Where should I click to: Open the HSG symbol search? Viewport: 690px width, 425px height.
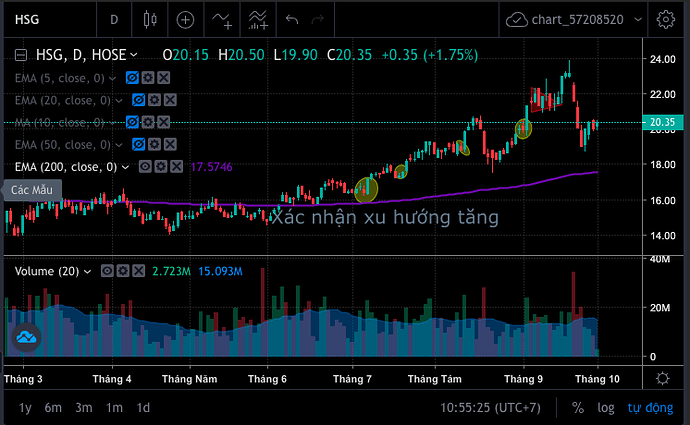coord(27,19)
